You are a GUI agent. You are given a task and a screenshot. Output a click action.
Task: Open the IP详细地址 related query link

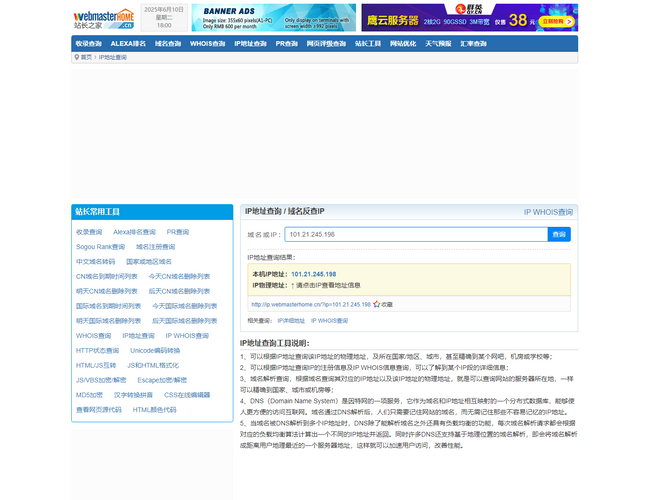[x=290, y=321]
